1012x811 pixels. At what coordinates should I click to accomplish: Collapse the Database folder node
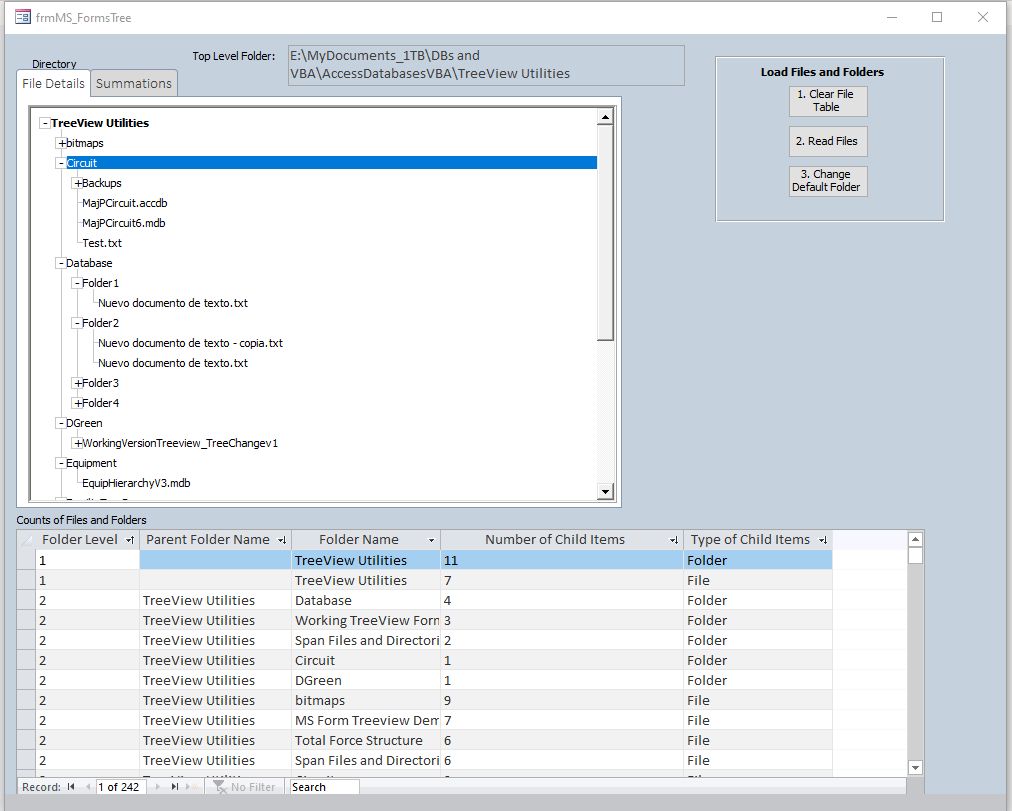pyautogui.click(x=62, y=263)
